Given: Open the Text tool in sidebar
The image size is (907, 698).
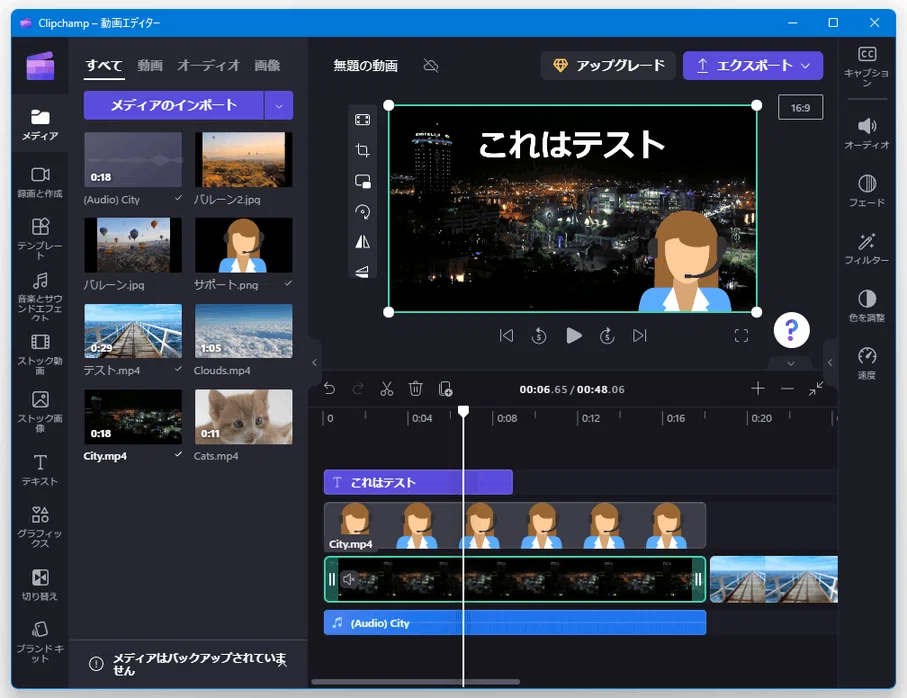Looking at the screenshot, I should (40, 470).
